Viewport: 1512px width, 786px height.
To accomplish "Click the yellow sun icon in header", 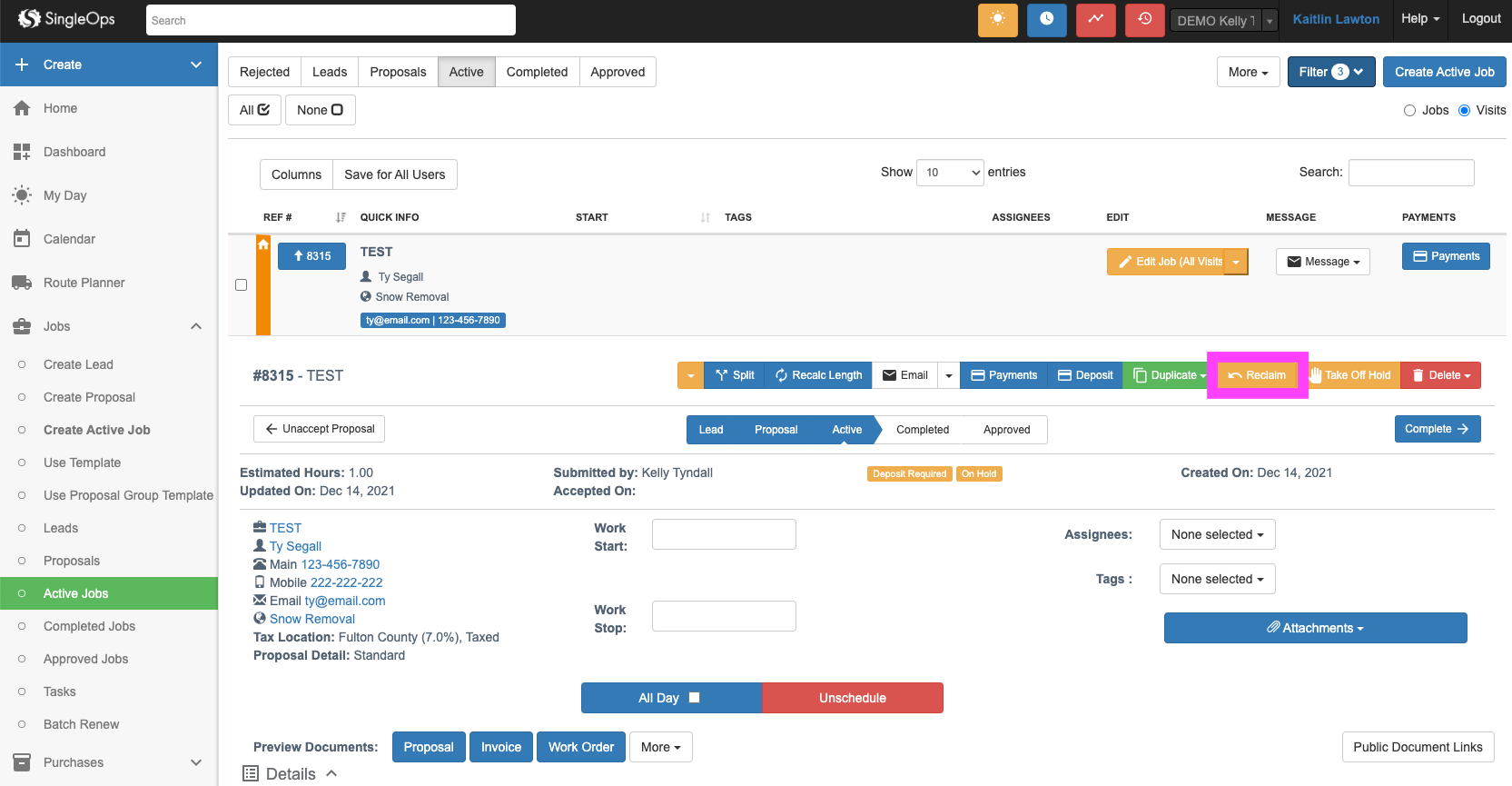I will (997, 20).
